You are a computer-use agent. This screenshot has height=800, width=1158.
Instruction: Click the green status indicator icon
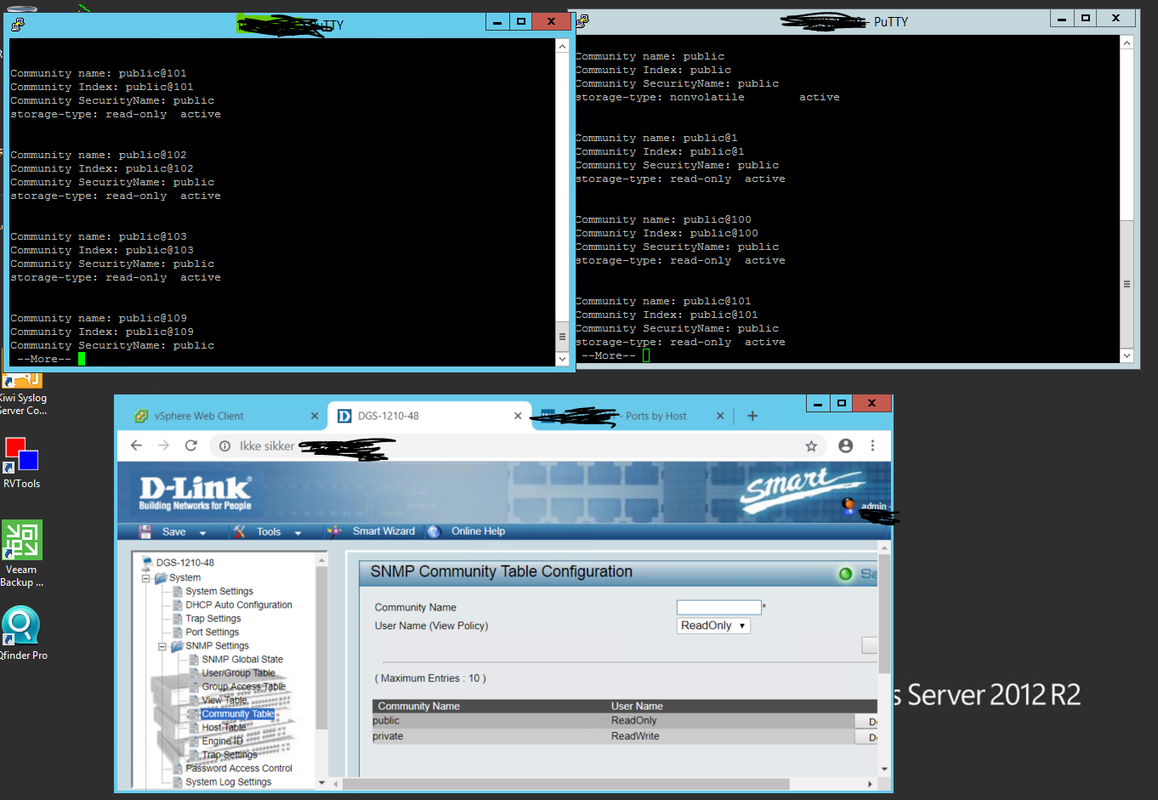click(846, 574)
